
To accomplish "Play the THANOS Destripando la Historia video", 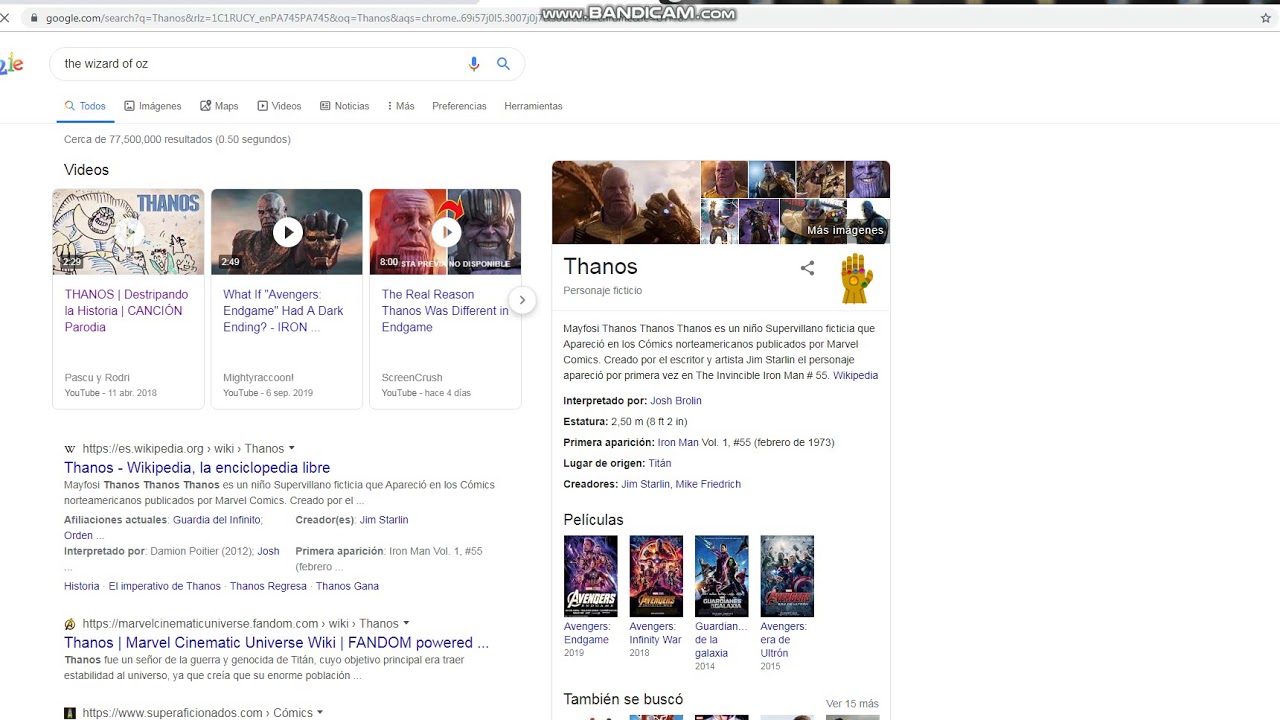I will [x=128, y=232].
